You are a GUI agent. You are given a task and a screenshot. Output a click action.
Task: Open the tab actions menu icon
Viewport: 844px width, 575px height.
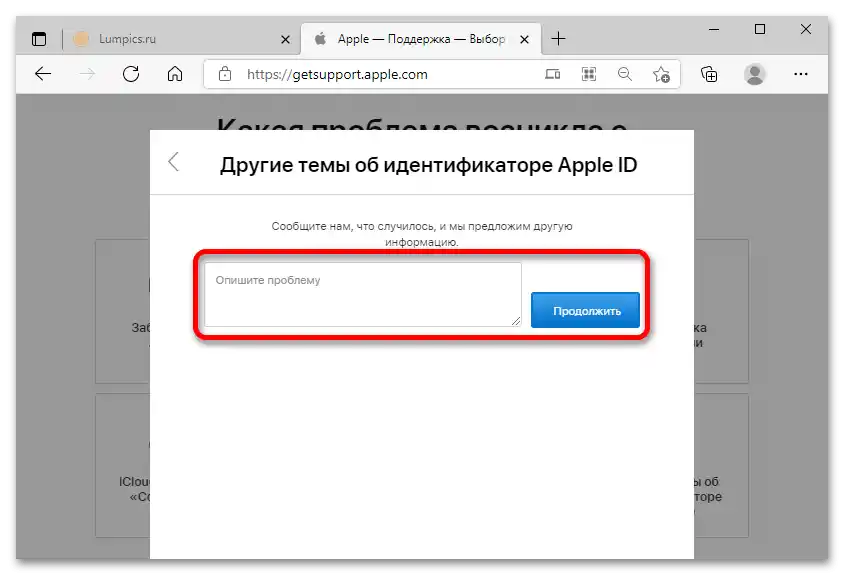coord(39,39)
